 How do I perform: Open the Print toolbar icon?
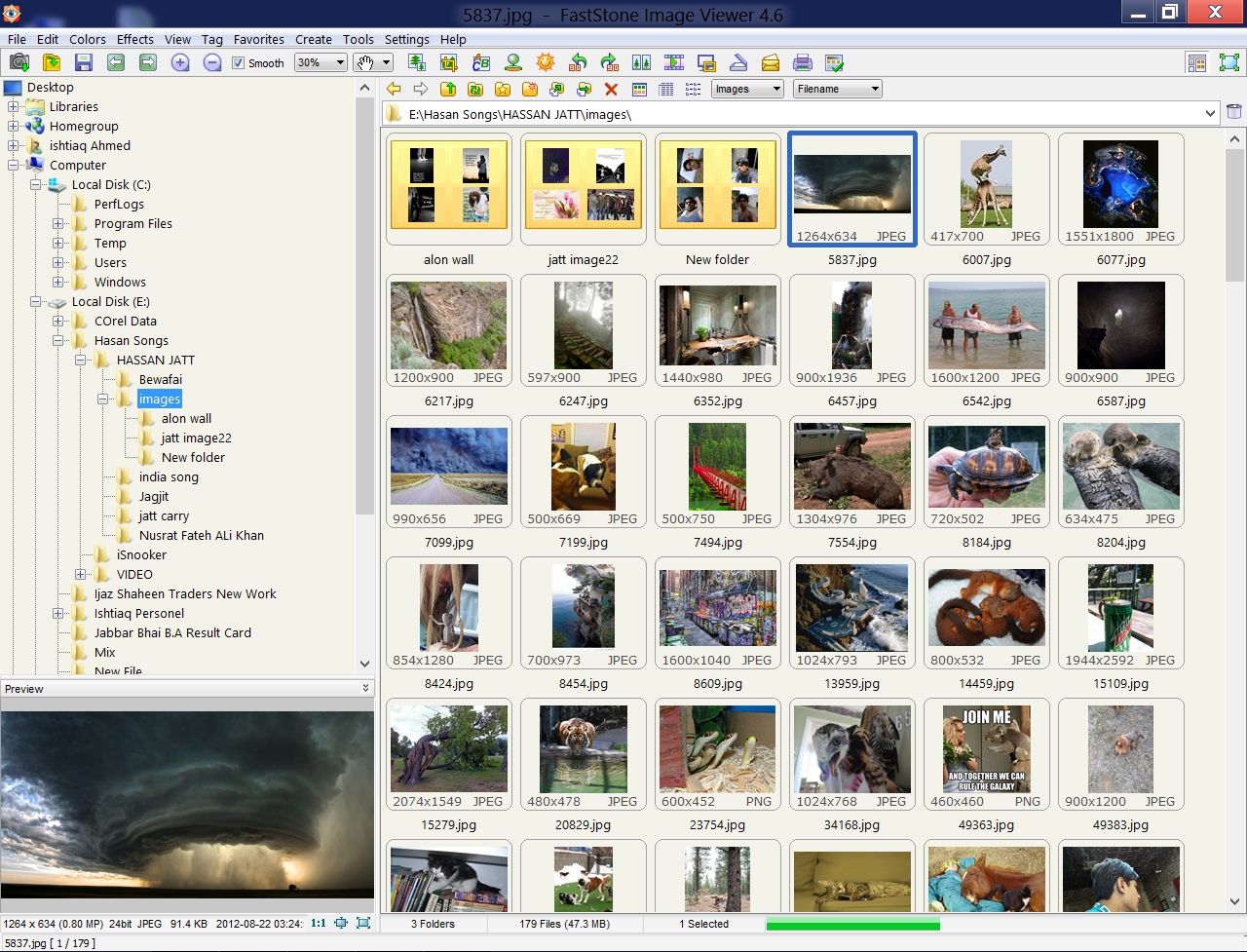coord(802,61)
